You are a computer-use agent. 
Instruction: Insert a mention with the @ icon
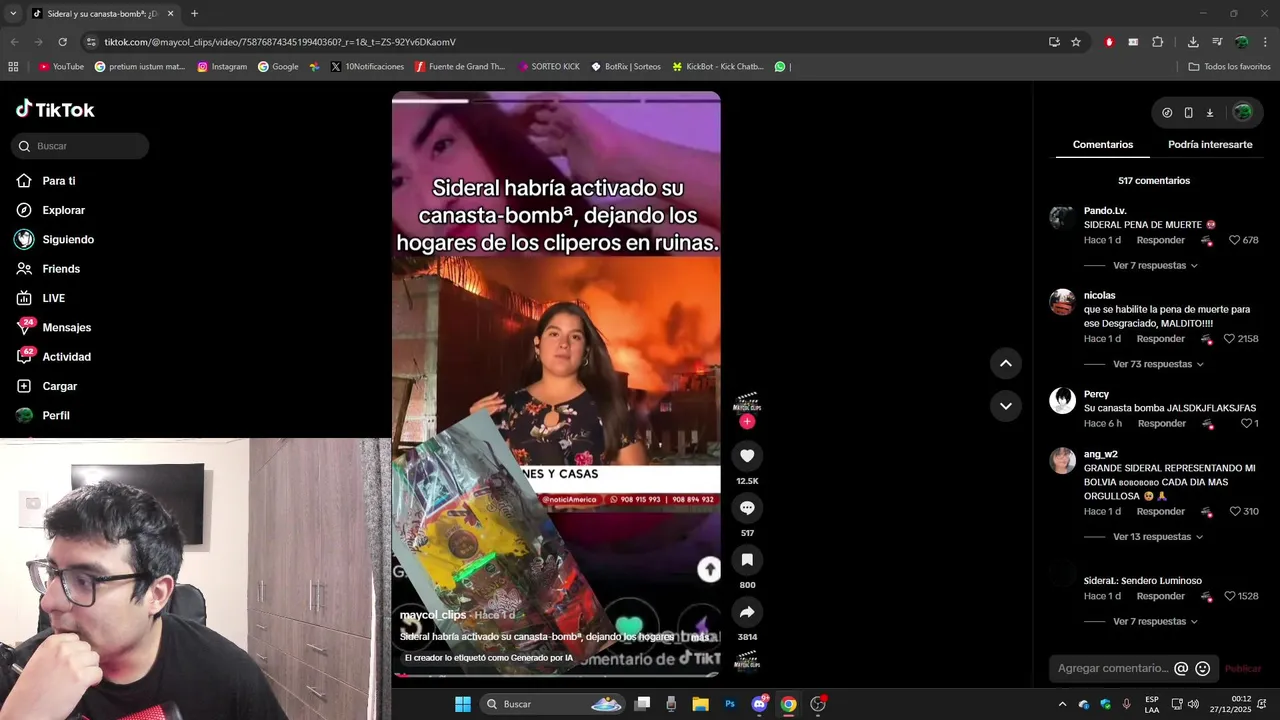point(1181,668)
